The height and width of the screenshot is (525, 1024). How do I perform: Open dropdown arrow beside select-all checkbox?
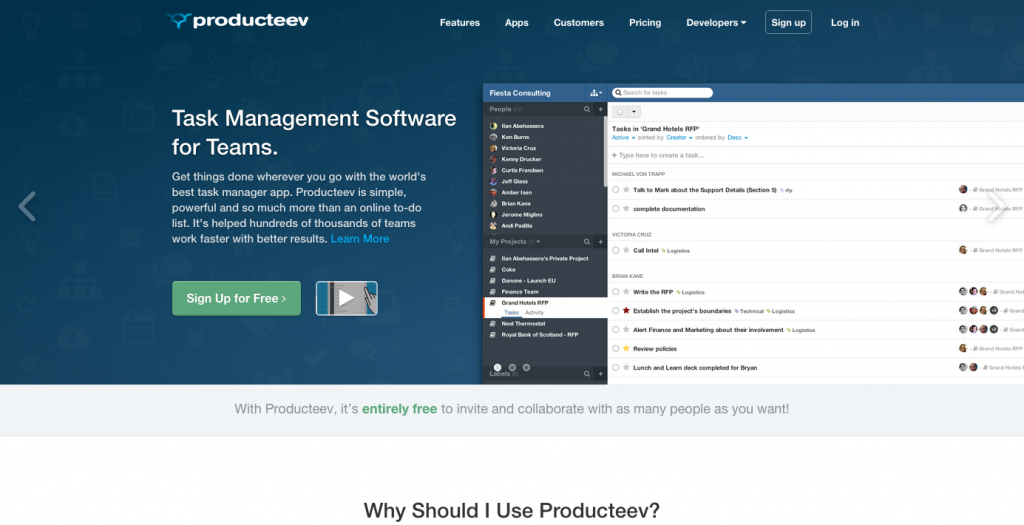(633, 112)
